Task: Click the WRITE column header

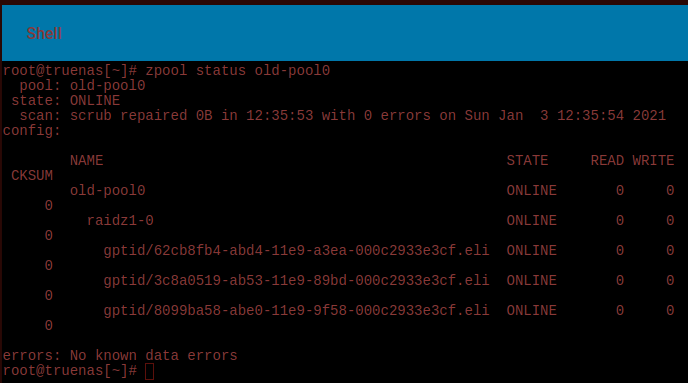Action: [x=653, y=161]
